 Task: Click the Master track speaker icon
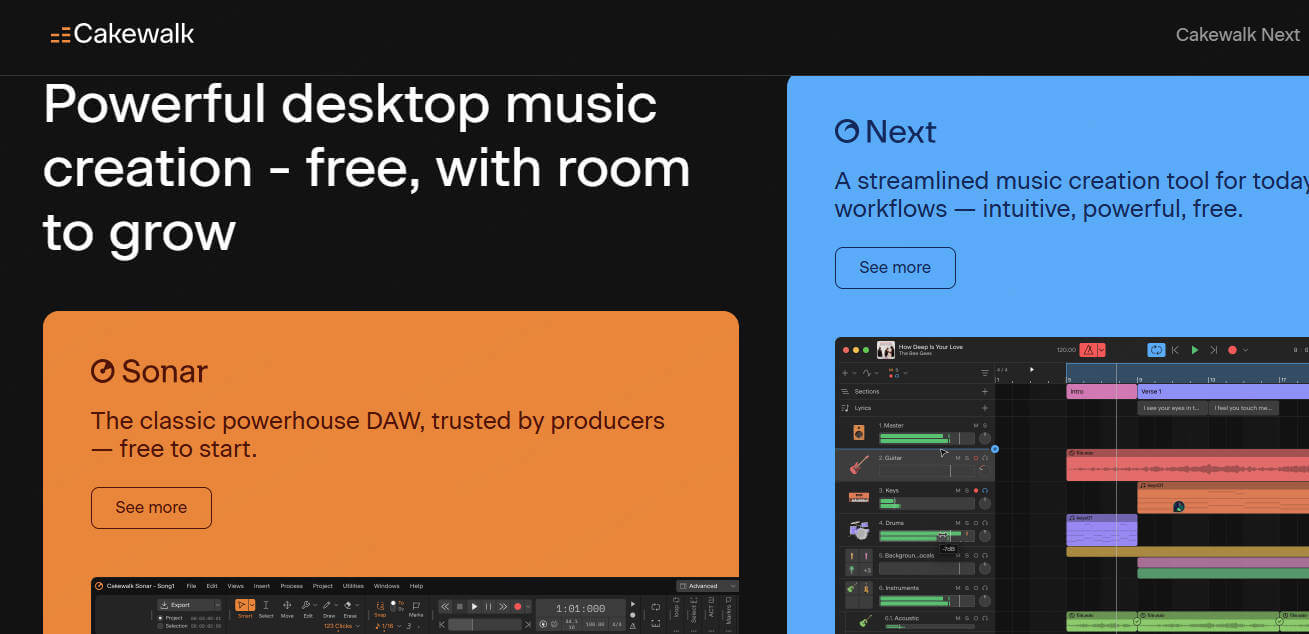(859, 433)
